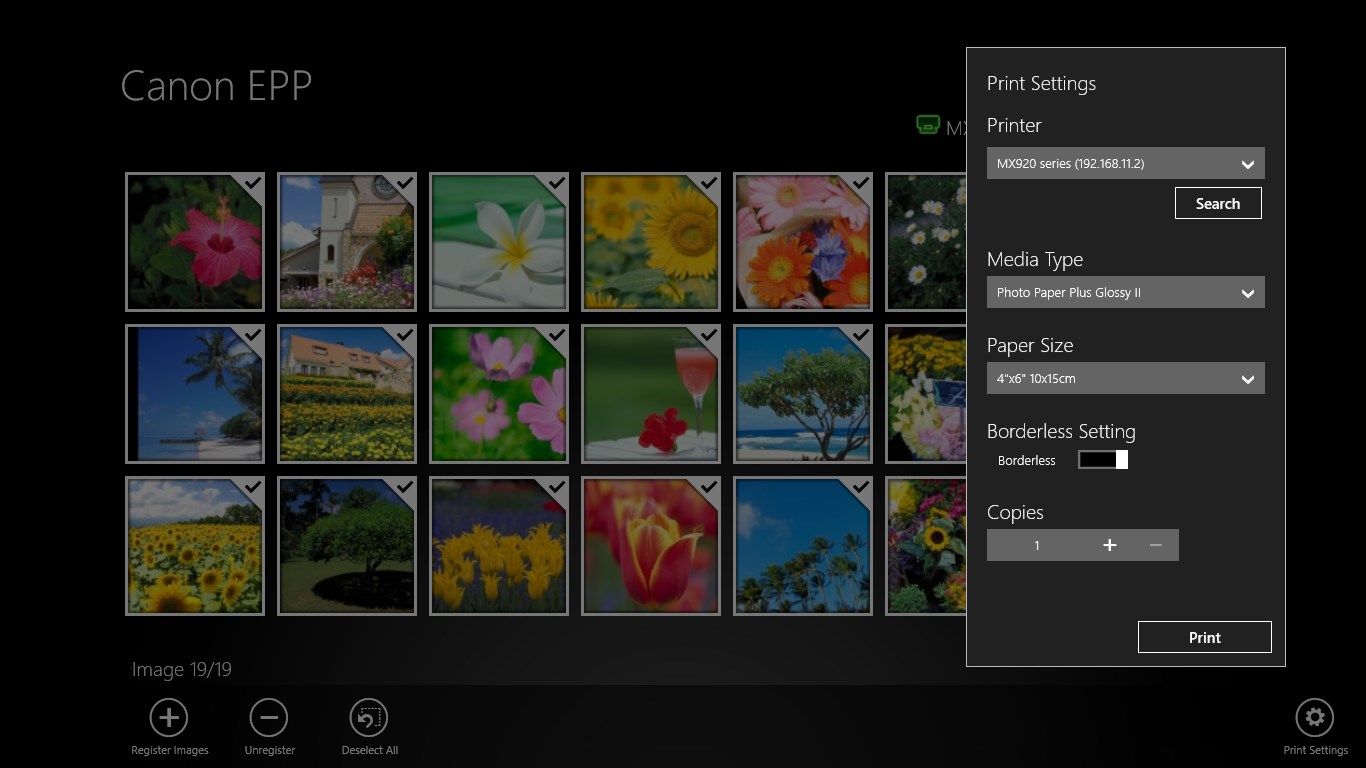Select the yellow tulips field thumbnail

pyautogui.click(x=499, y=546)
